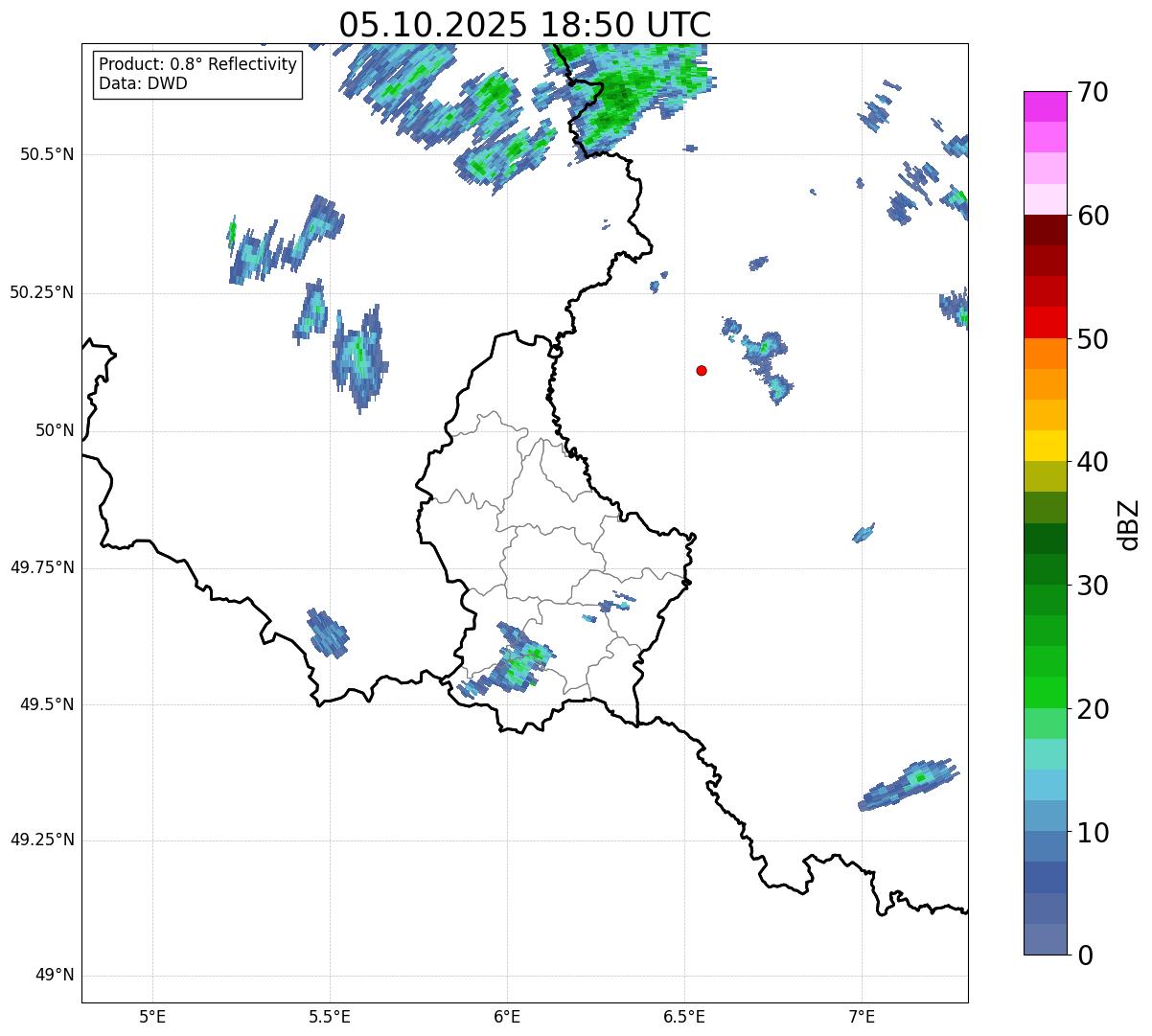This screenshot has height=1036, width=1152.
Task: Click the 50.25°N latitude label
Action: pos(41,292)
